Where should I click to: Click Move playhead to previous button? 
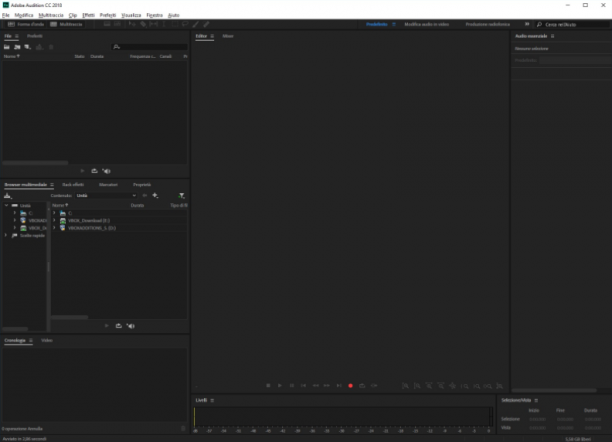303,386
